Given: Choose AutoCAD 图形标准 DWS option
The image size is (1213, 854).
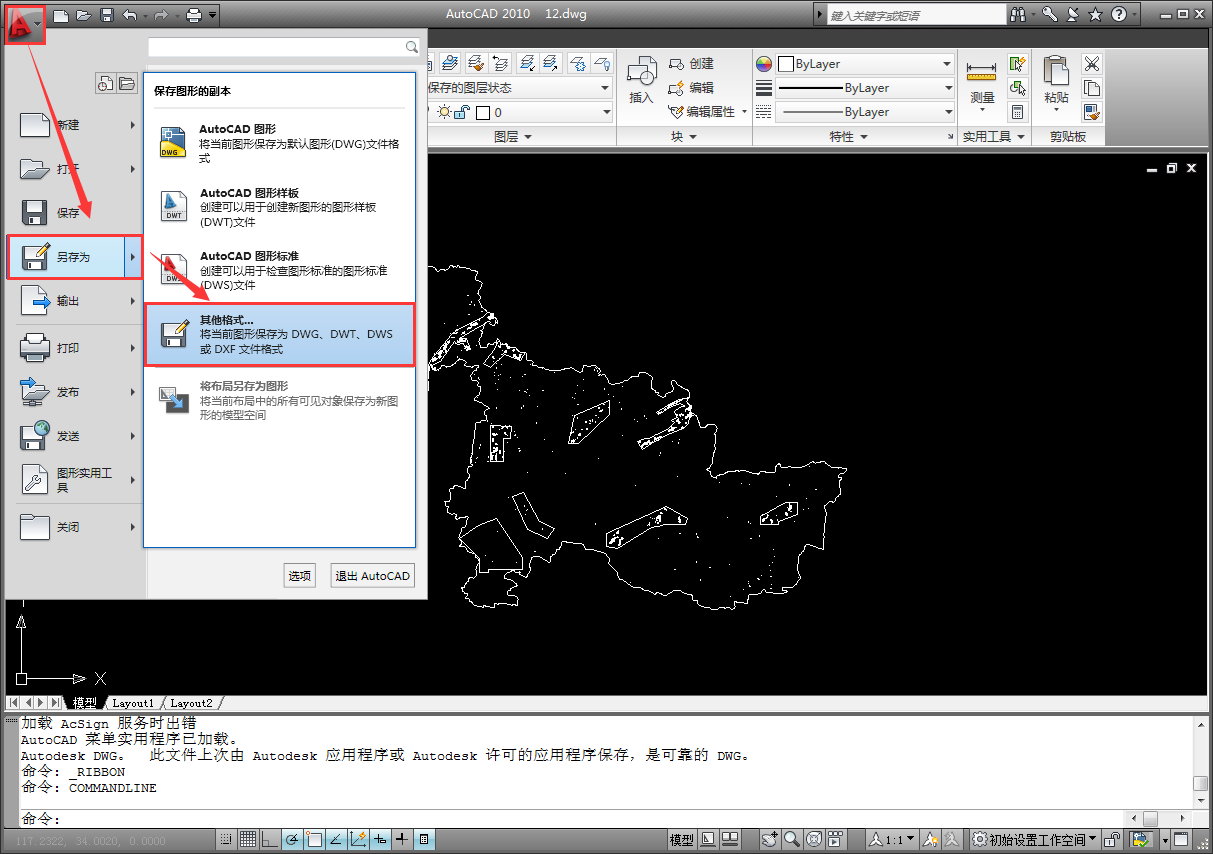Looking at the screenshot, I should point(280,270).
